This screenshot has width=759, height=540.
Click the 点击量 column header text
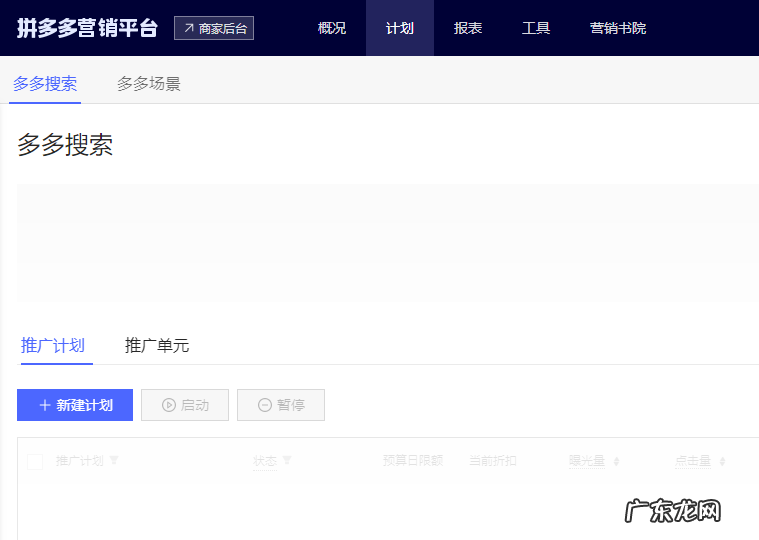(x=693, y=461)
